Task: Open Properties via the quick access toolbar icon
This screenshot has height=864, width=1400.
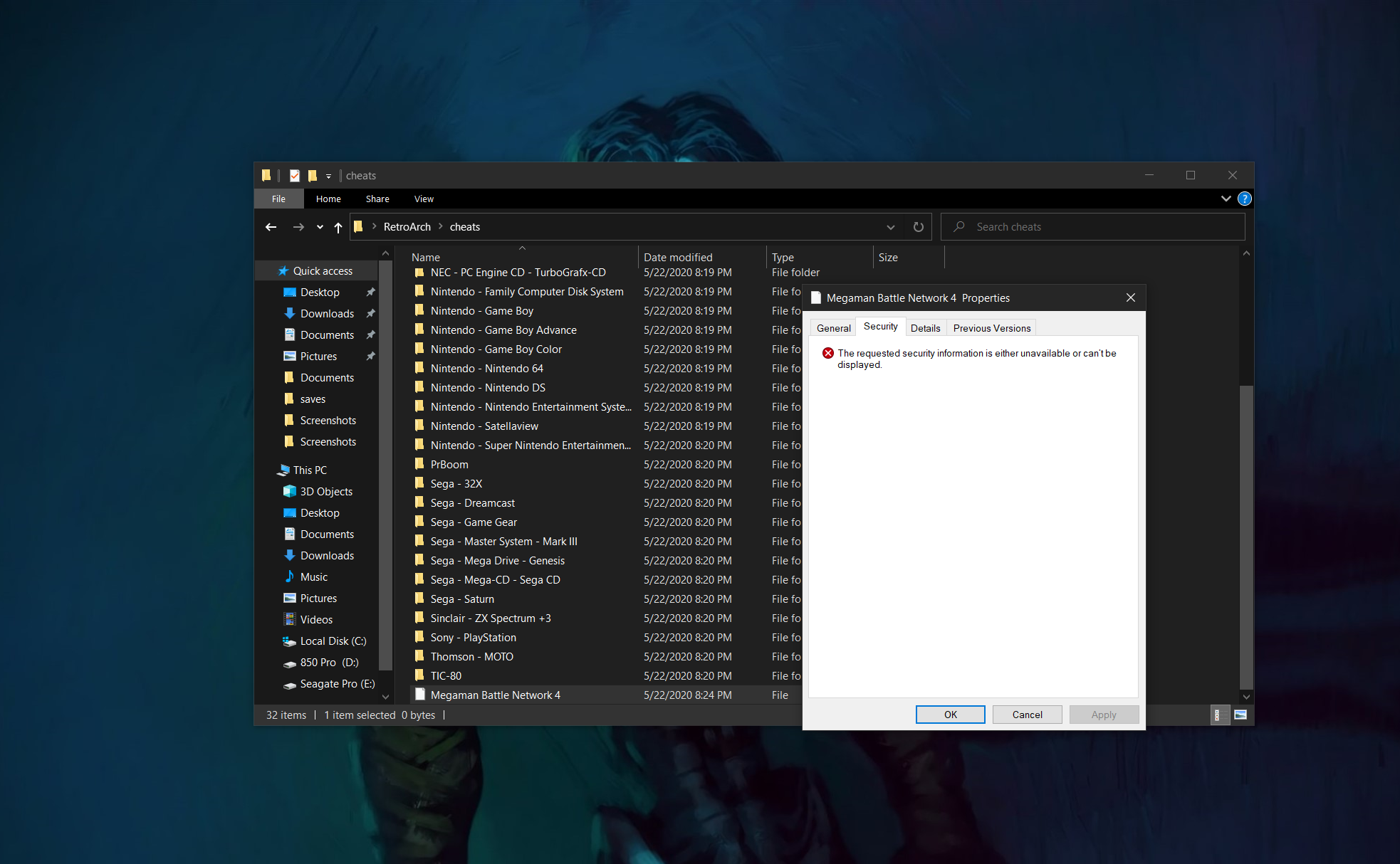Action: pos(294,175)
